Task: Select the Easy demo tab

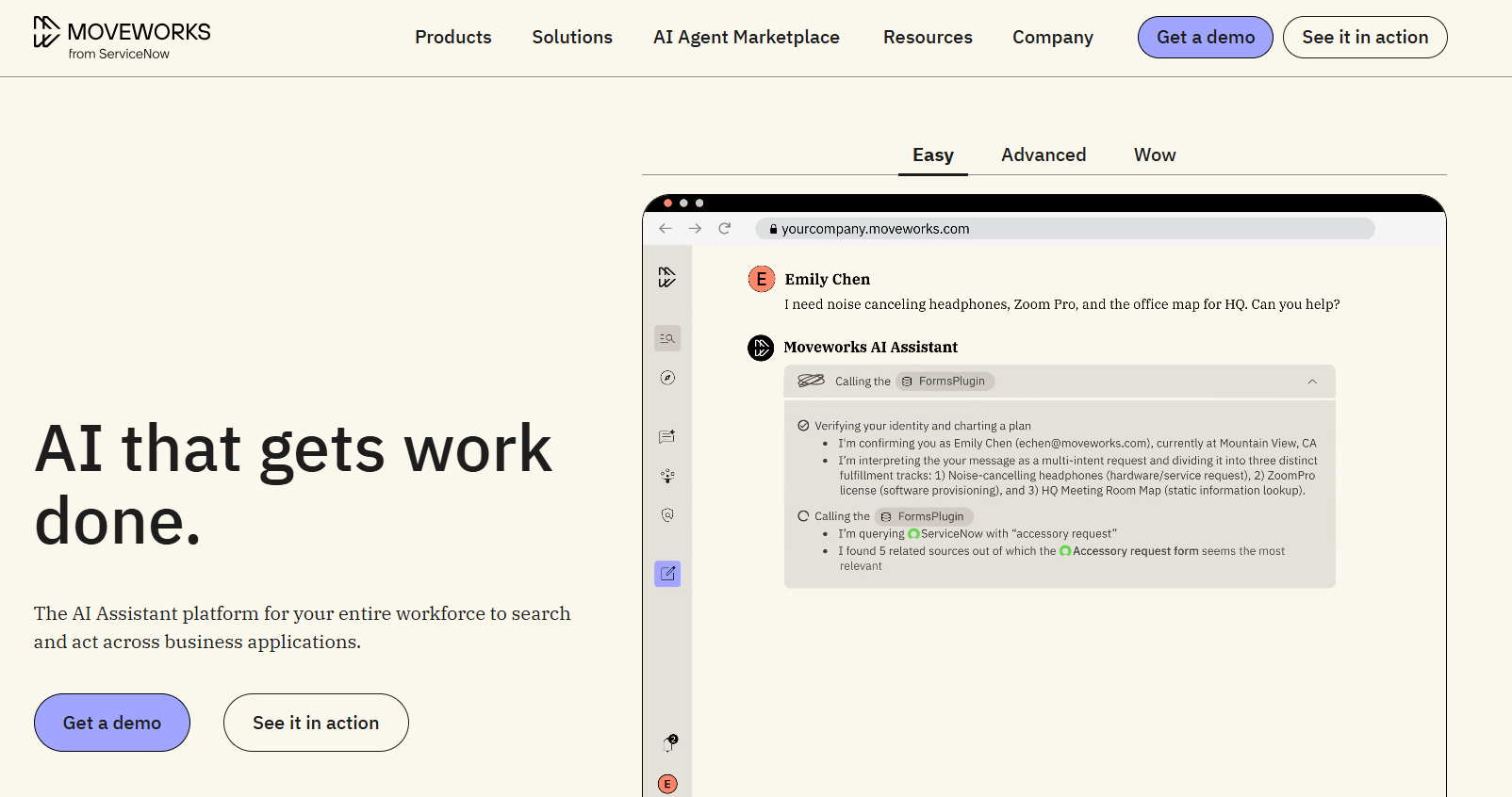Action: (x=933, y=155)
